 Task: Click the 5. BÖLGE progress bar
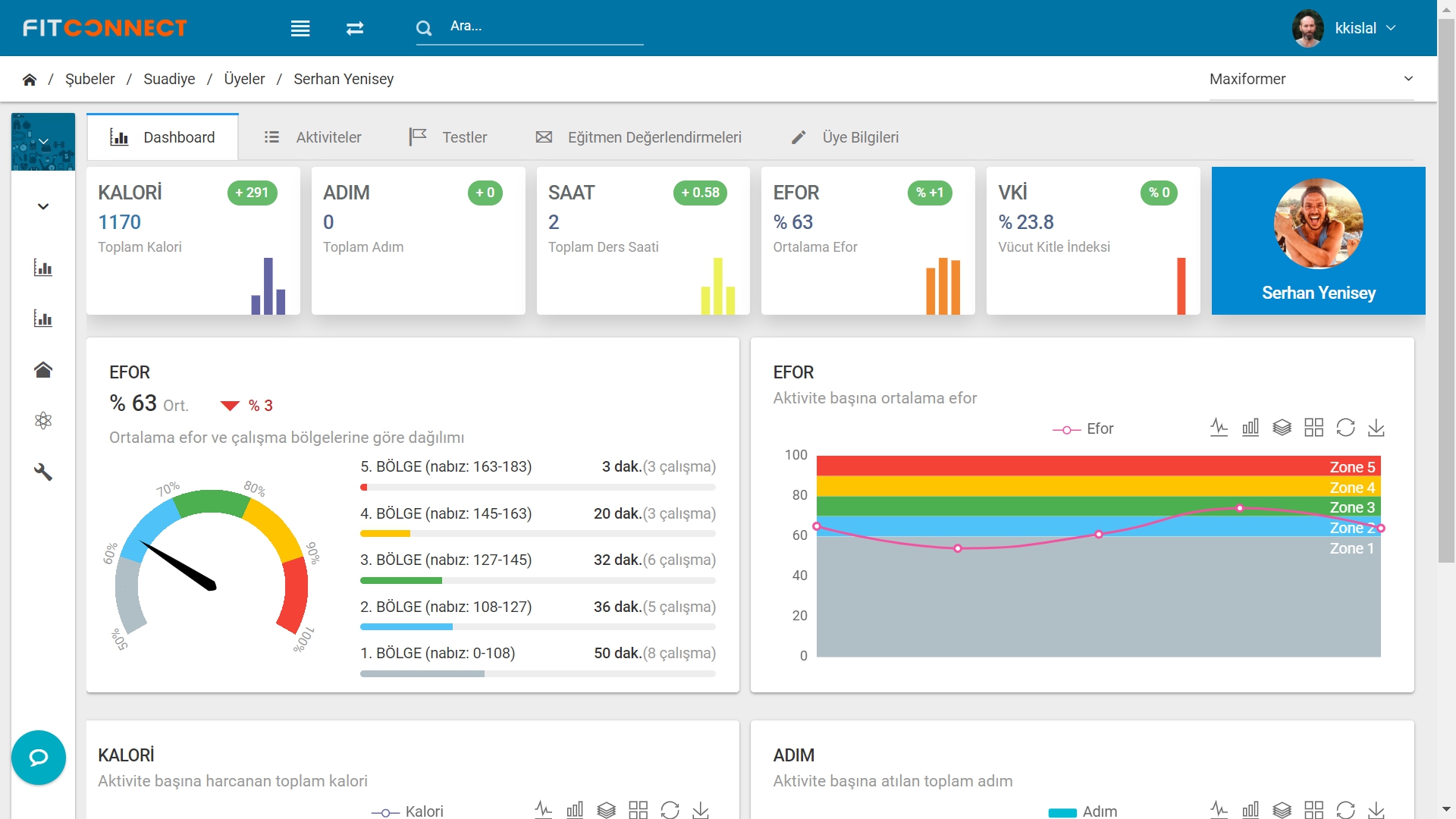click(538, 488)
